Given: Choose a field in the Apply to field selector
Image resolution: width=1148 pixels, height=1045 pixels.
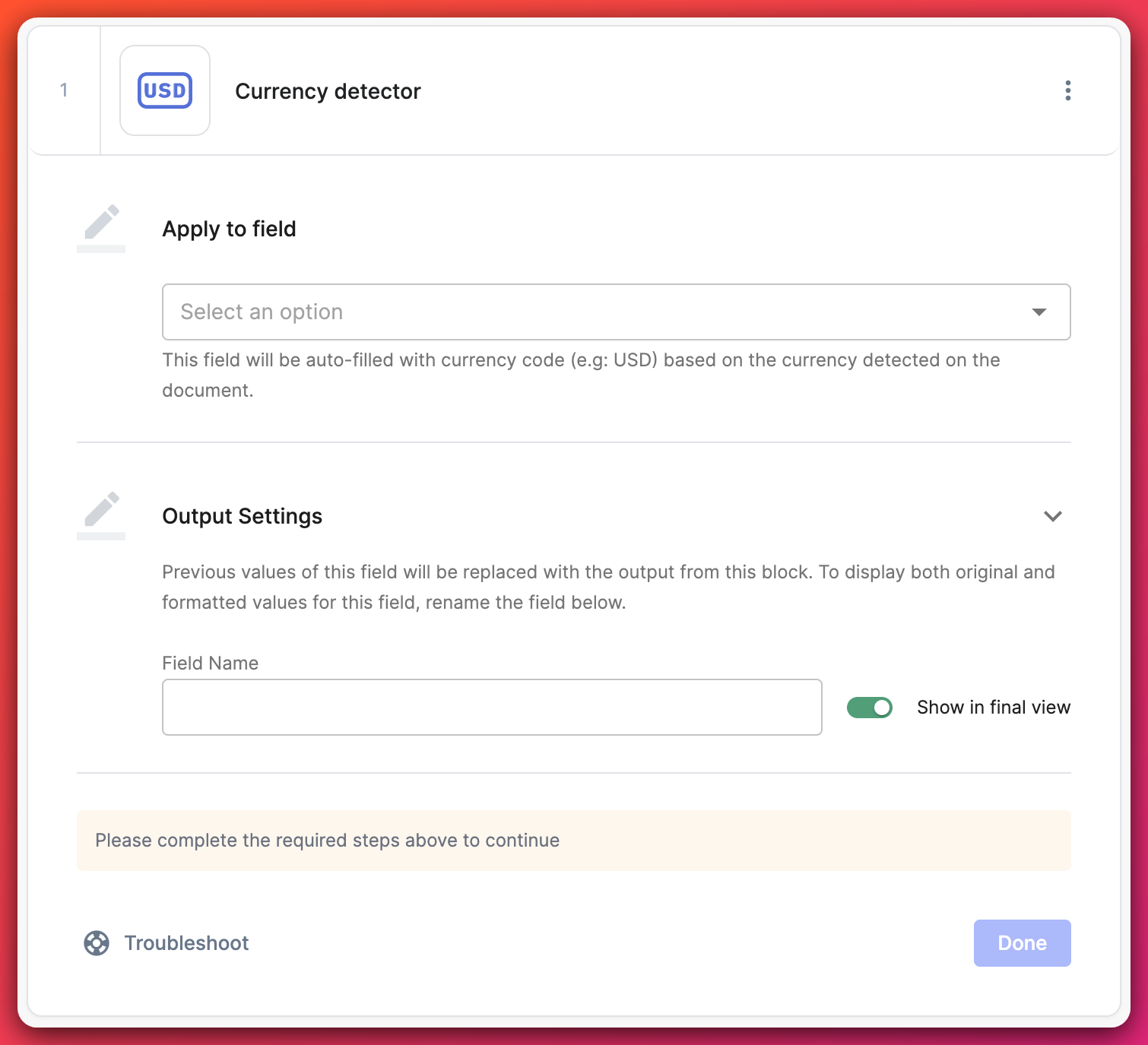Looking at the screenshot, I should [x=616, y=312].
